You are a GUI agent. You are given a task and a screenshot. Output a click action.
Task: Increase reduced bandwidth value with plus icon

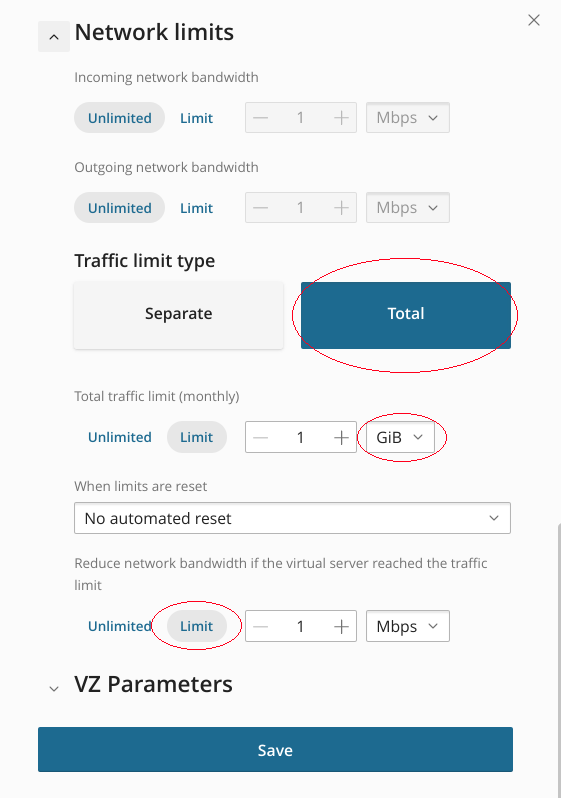tap(341, 626)
